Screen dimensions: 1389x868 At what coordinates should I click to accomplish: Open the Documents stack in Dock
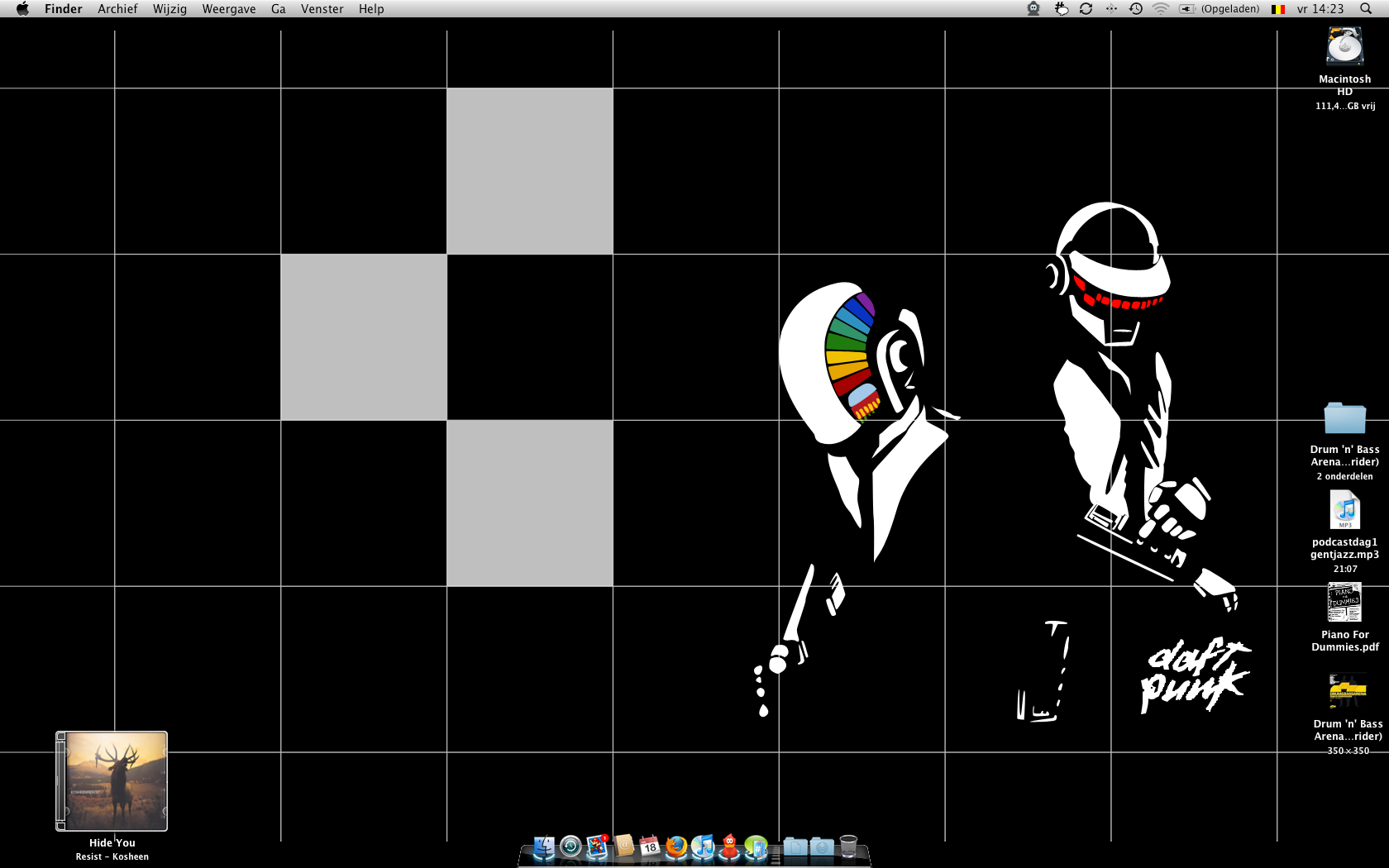point(795,847)
